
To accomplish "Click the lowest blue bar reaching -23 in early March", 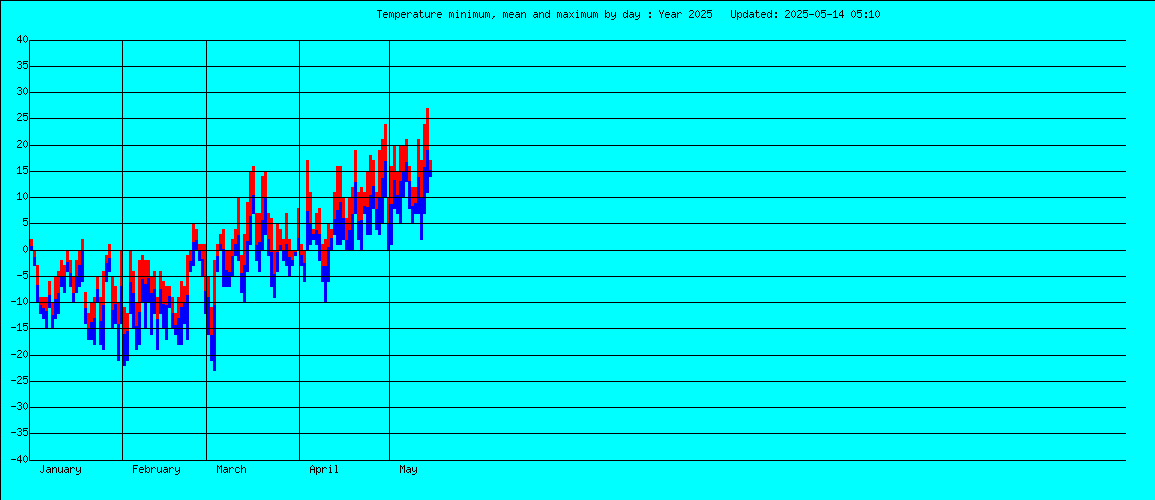I will tap(214, 339).
